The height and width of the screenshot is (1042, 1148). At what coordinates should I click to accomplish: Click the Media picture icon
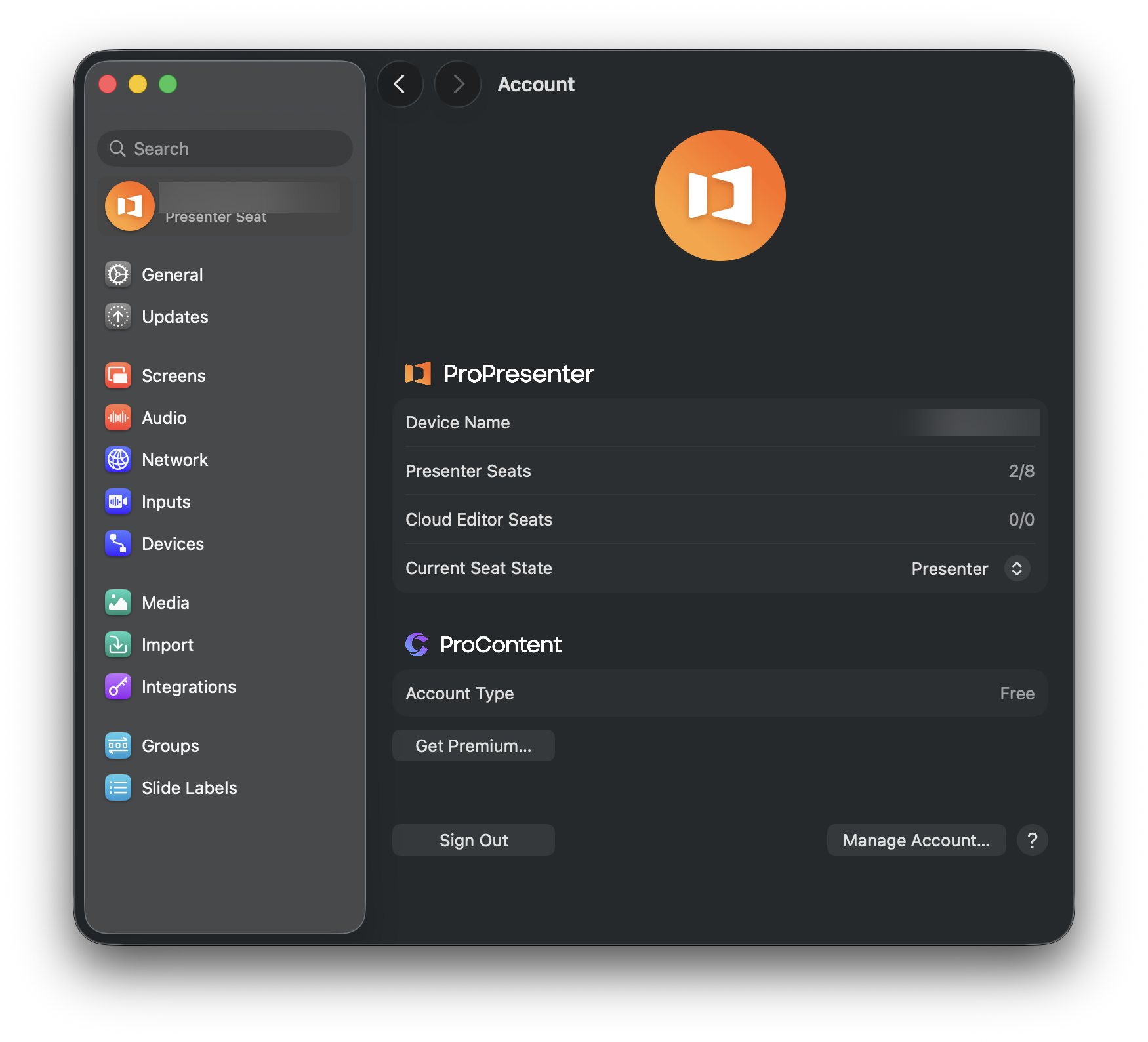tap(118, 602)
